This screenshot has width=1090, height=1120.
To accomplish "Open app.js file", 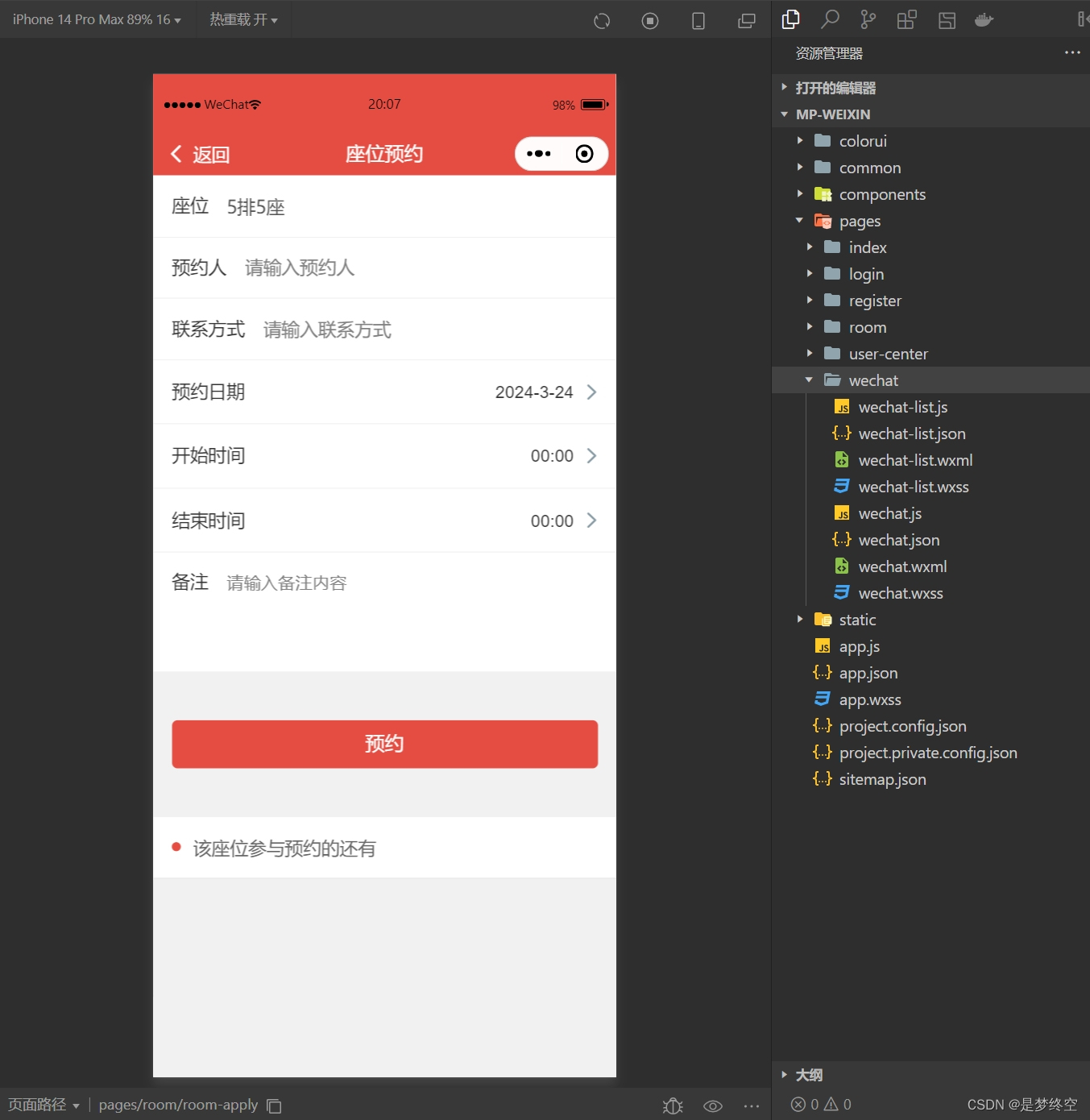I will (x=930, y=646).
